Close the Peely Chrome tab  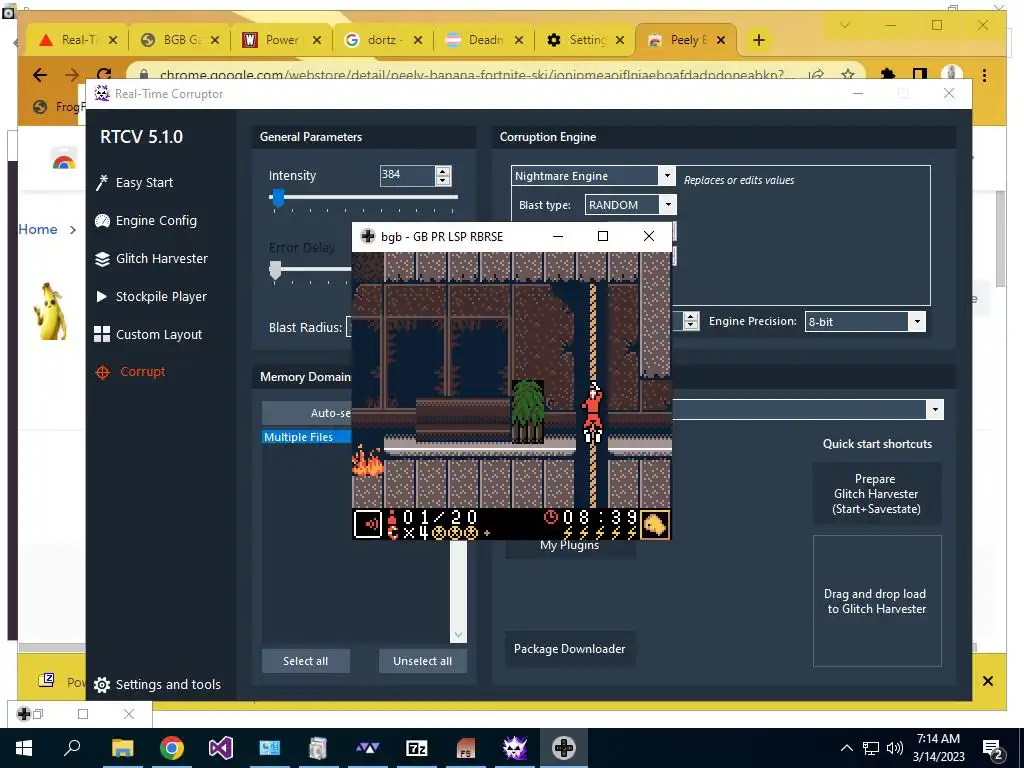coord(721,40)
